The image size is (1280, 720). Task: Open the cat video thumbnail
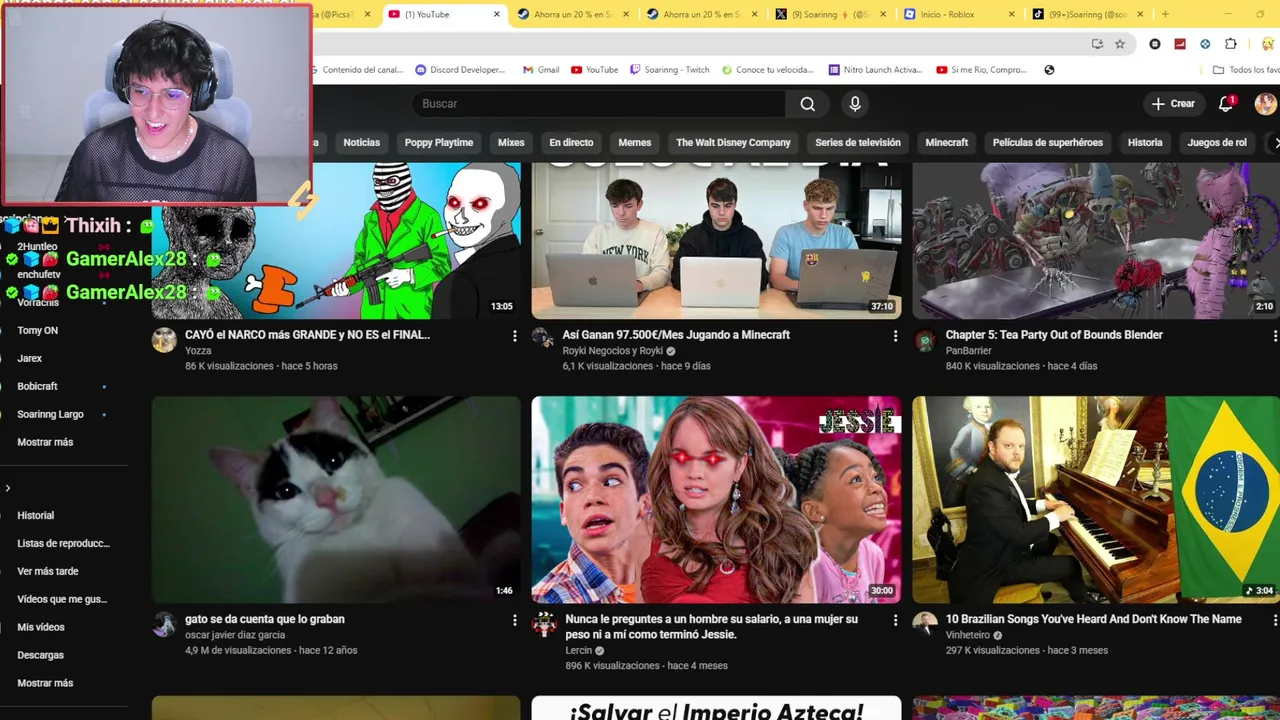click(x=336, y=499)
